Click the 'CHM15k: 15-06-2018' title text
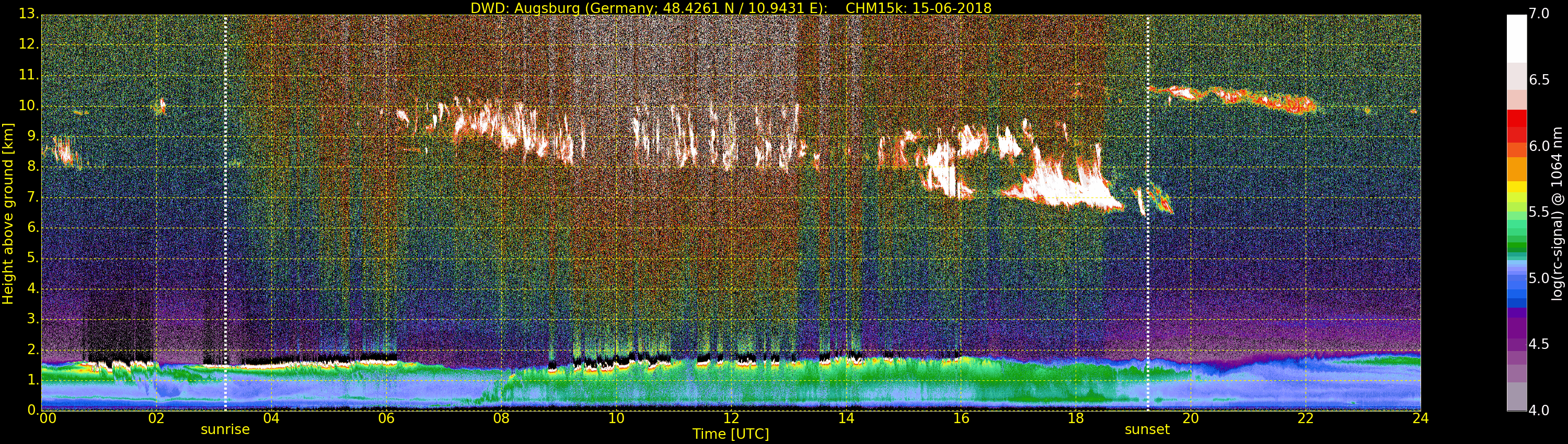1568x444 pixels. coord(918,8)
